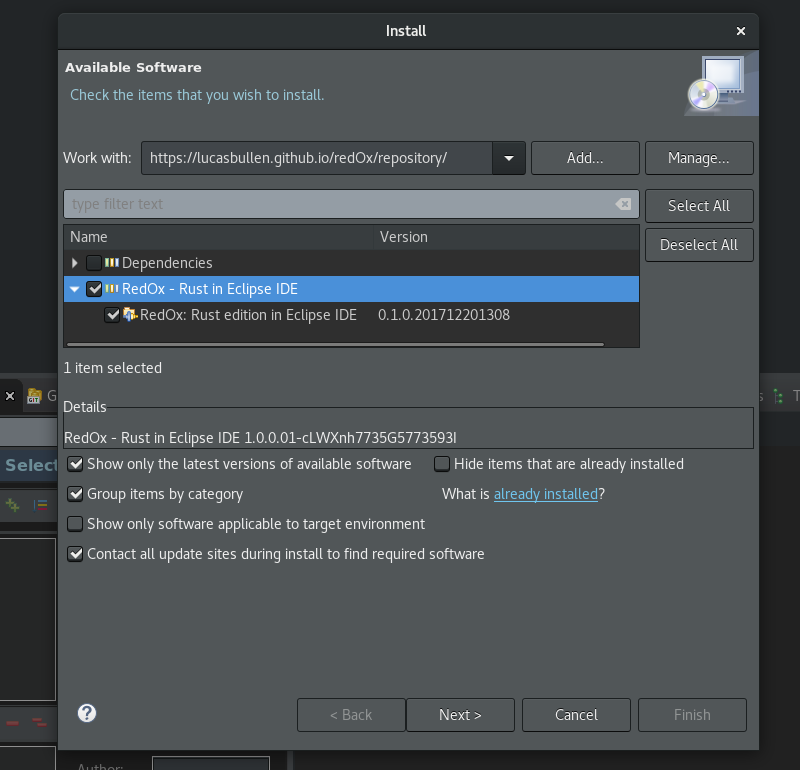The width and height of the screenshot is (800, 770).
Task: Click the Details text RedOx - Rust in Eclipse IDE 1.0.0
Action: 260,438
